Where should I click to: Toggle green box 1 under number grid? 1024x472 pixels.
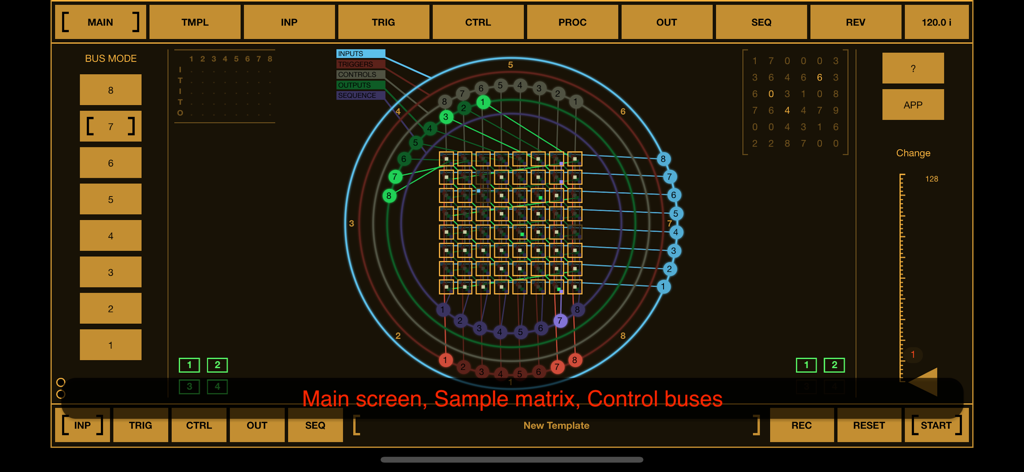coord(807,365)
